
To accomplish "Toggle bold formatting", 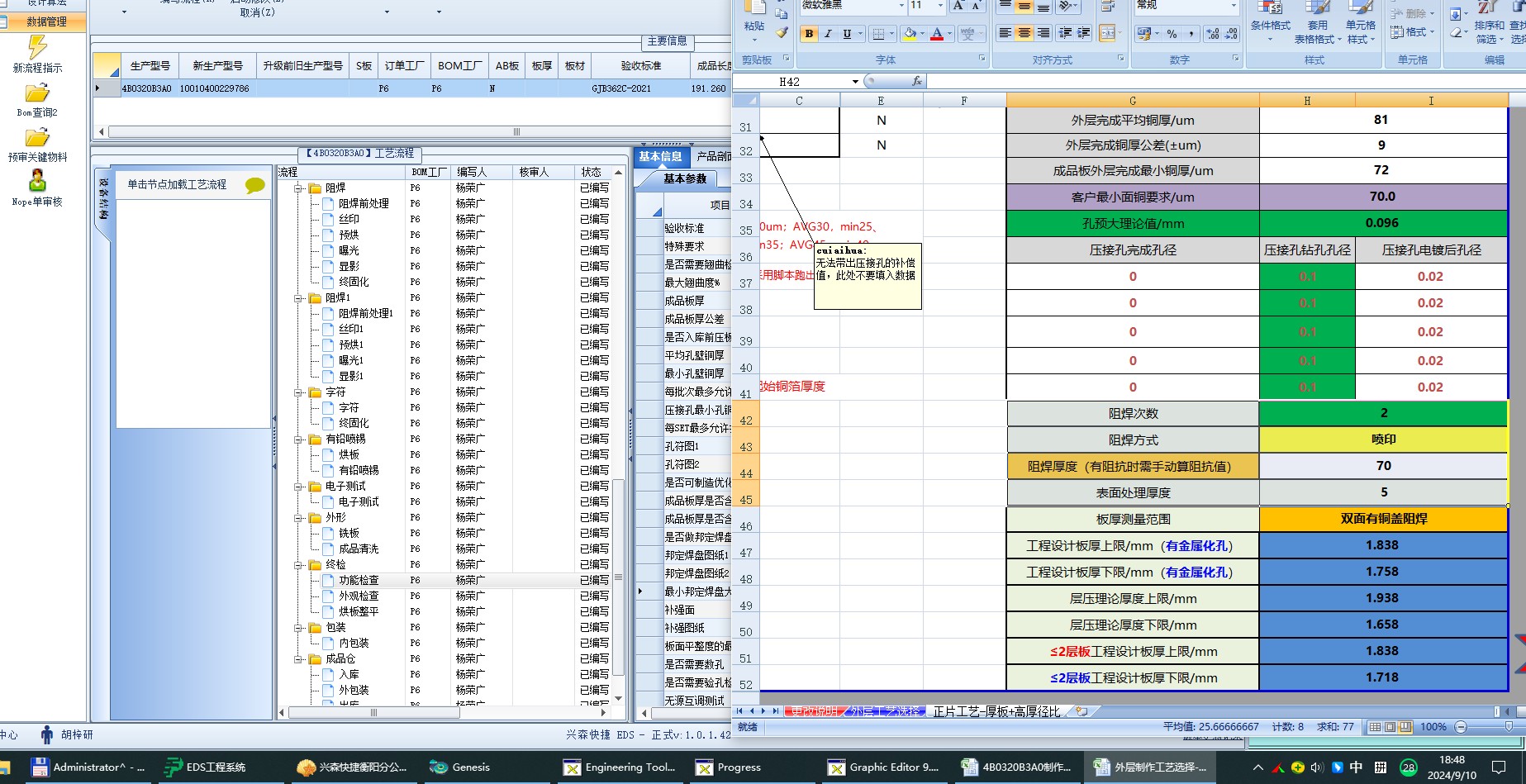I will pyautogui.click(x=809, y=34).
